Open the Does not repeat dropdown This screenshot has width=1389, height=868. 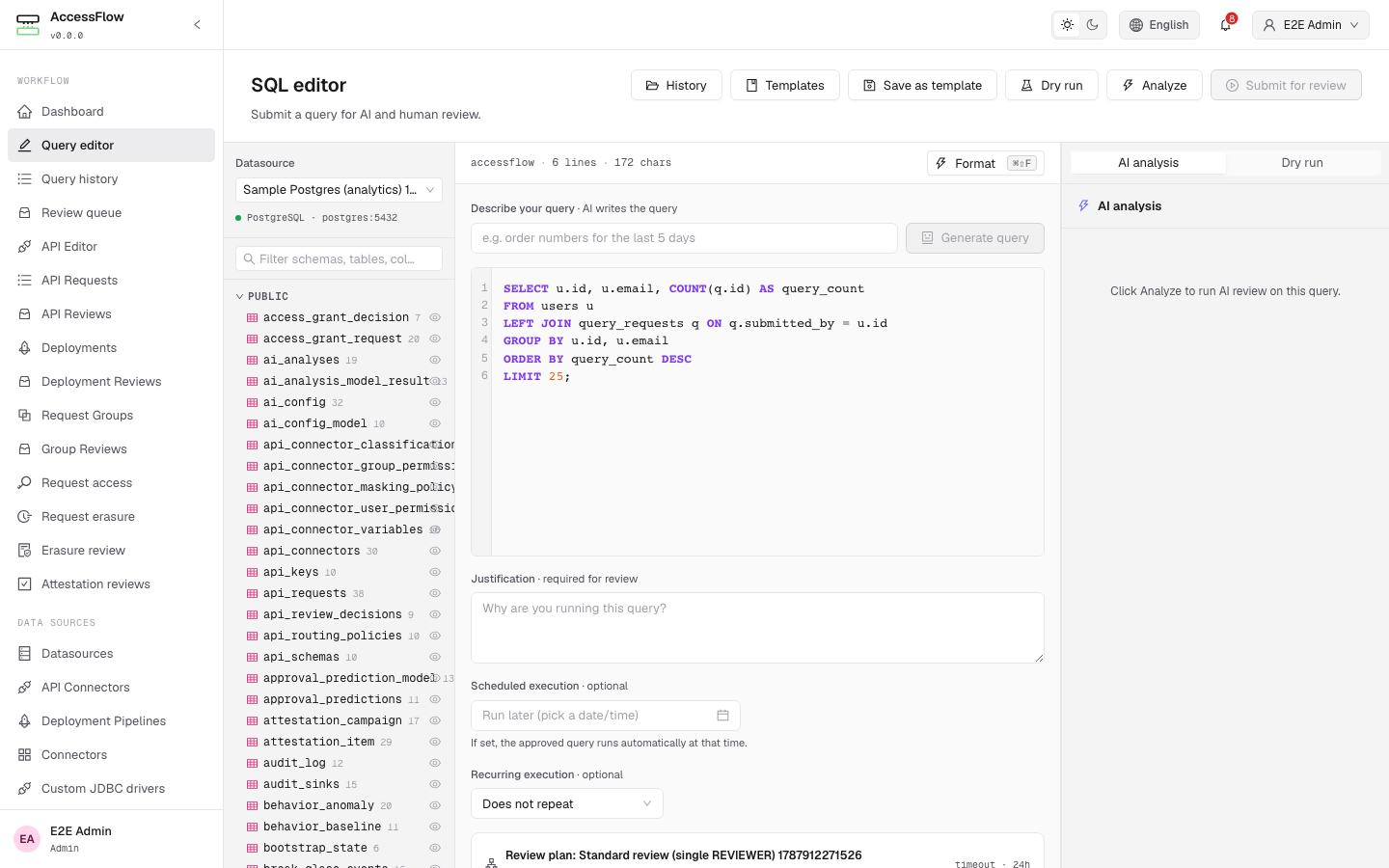(566, 804)
